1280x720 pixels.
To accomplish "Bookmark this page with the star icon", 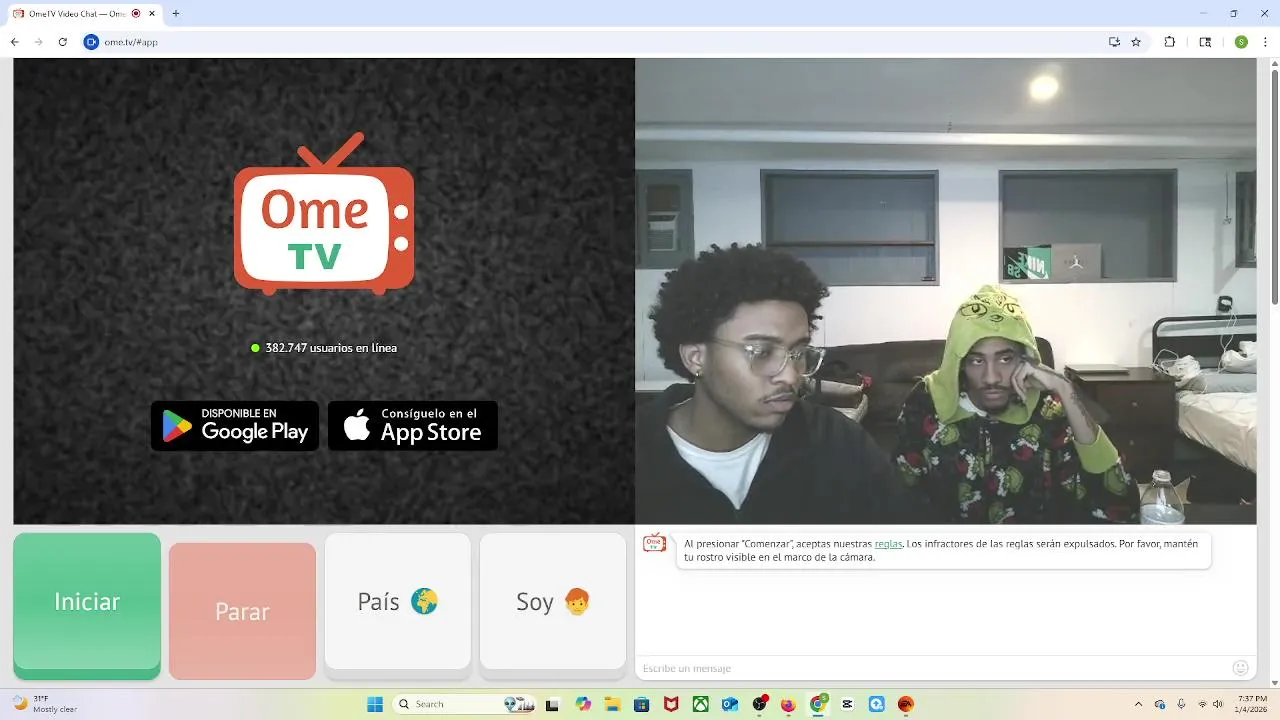I will (1136, 42).
